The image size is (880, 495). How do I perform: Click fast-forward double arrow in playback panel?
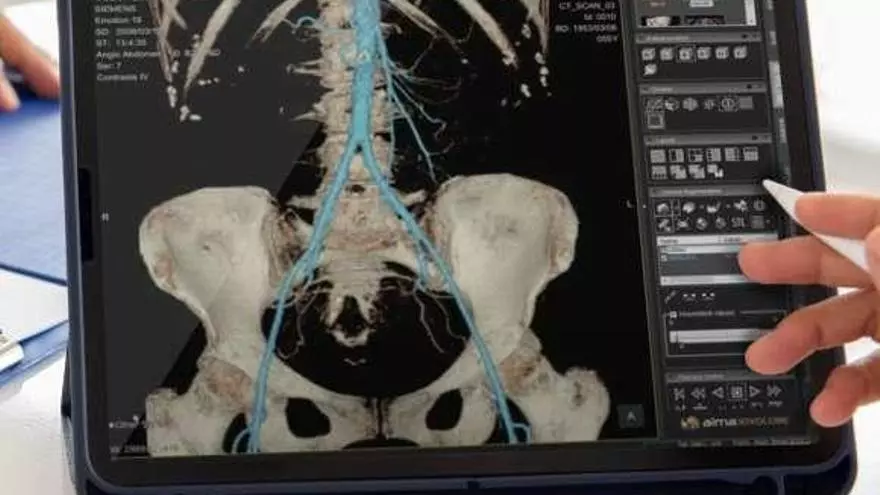[x=772, y=392]
